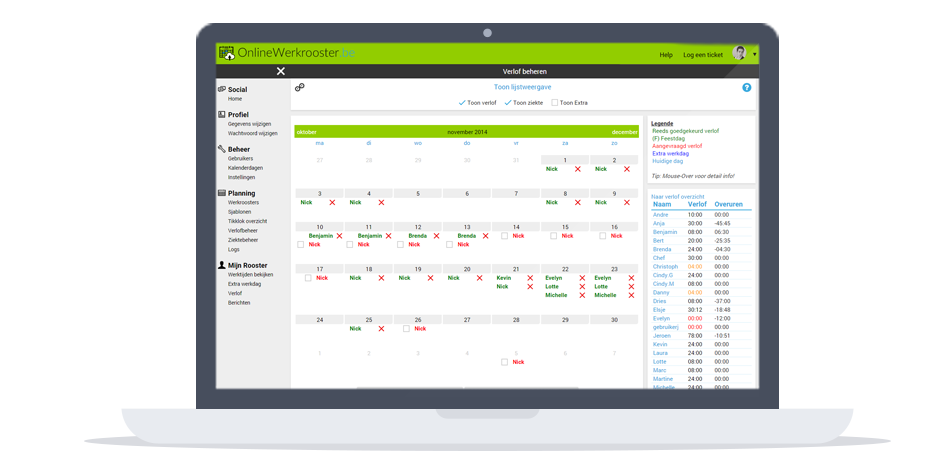Click the link chain icon in the toolbar

300,88
